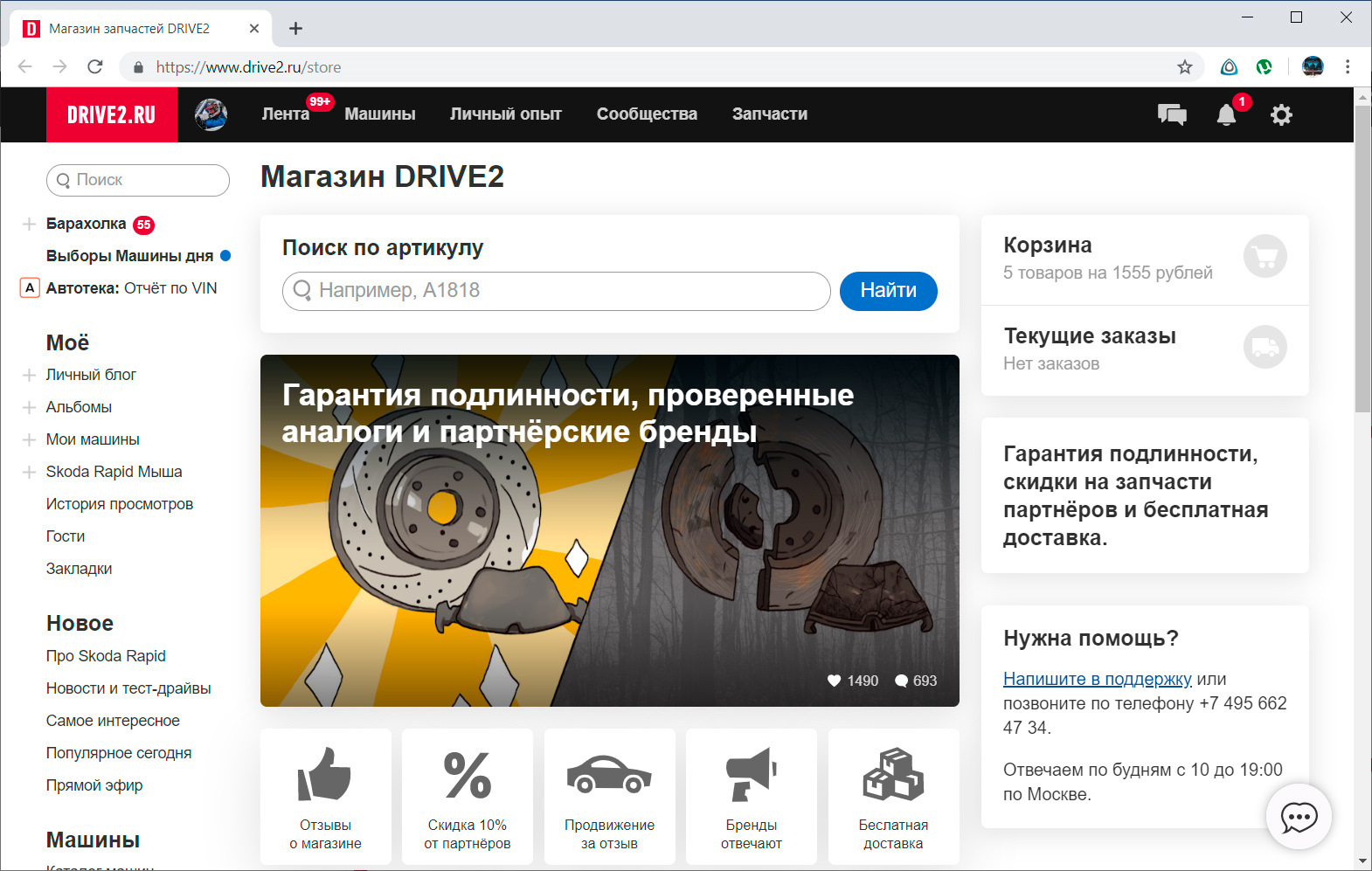1372x871 pixels.
Task: Click the article number search field
Action: (x=557, y=291)
